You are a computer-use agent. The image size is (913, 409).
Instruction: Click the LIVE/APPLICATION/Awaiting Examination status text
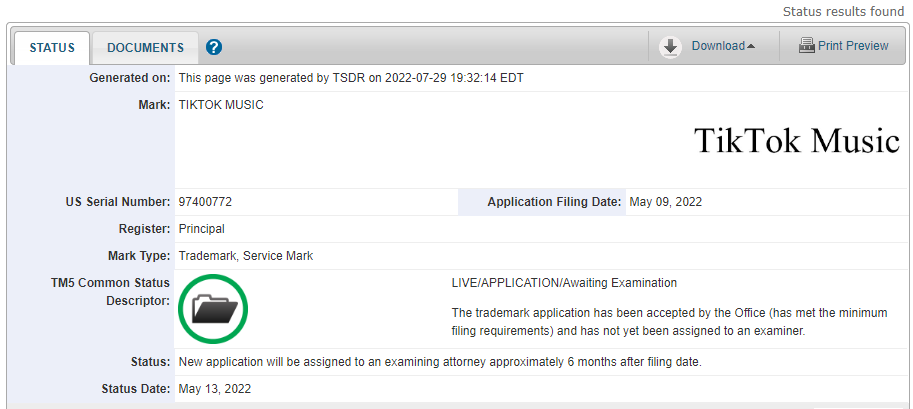tap(564, 283)
